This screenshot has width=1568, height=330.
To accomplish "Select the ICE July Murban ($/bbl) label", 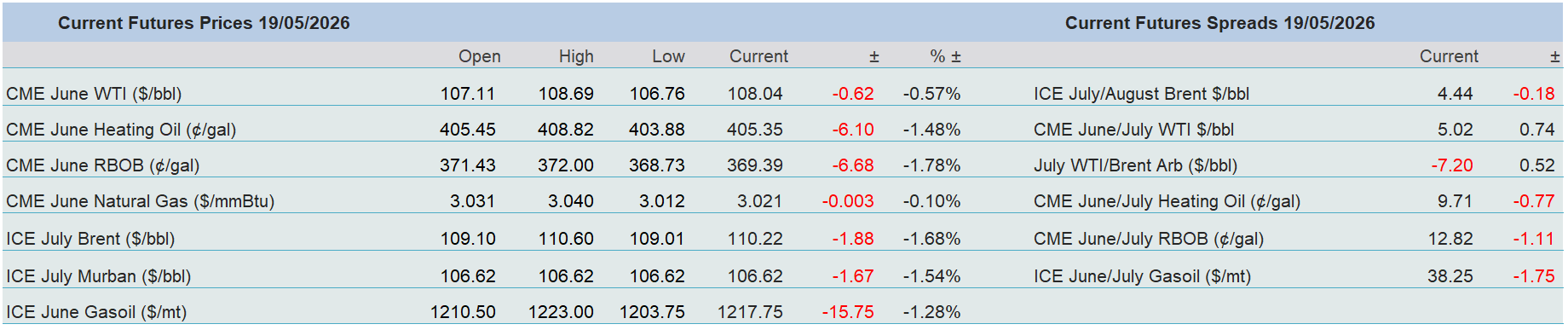I will click(98, 276).
